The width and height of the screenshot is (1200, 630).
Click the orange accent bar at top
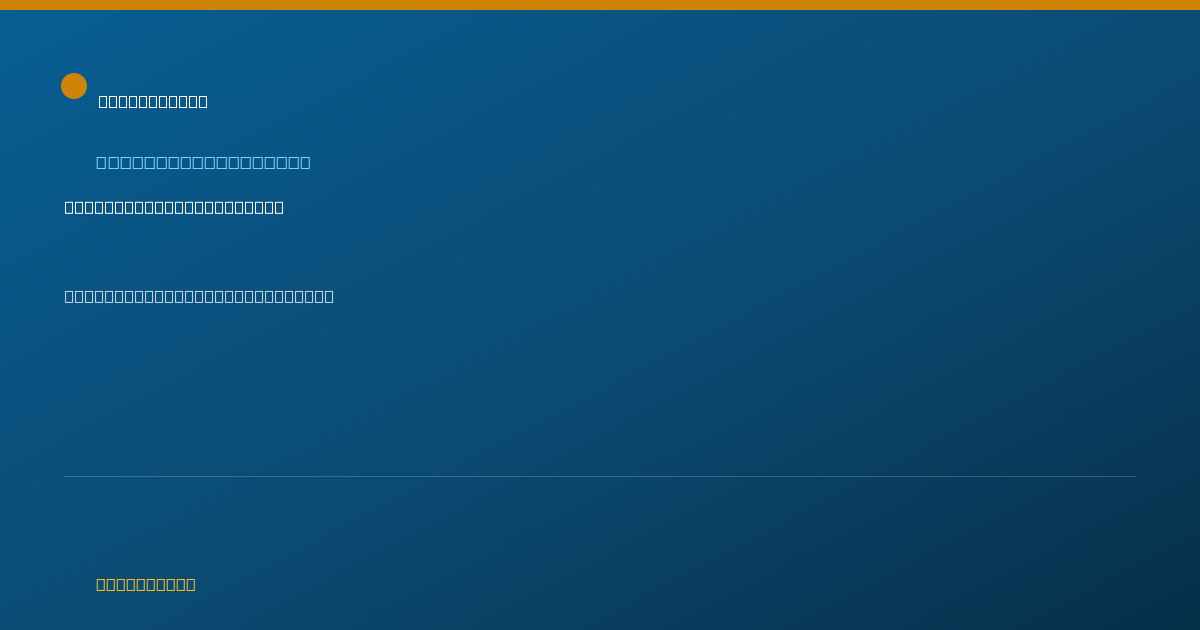point(600,5)
